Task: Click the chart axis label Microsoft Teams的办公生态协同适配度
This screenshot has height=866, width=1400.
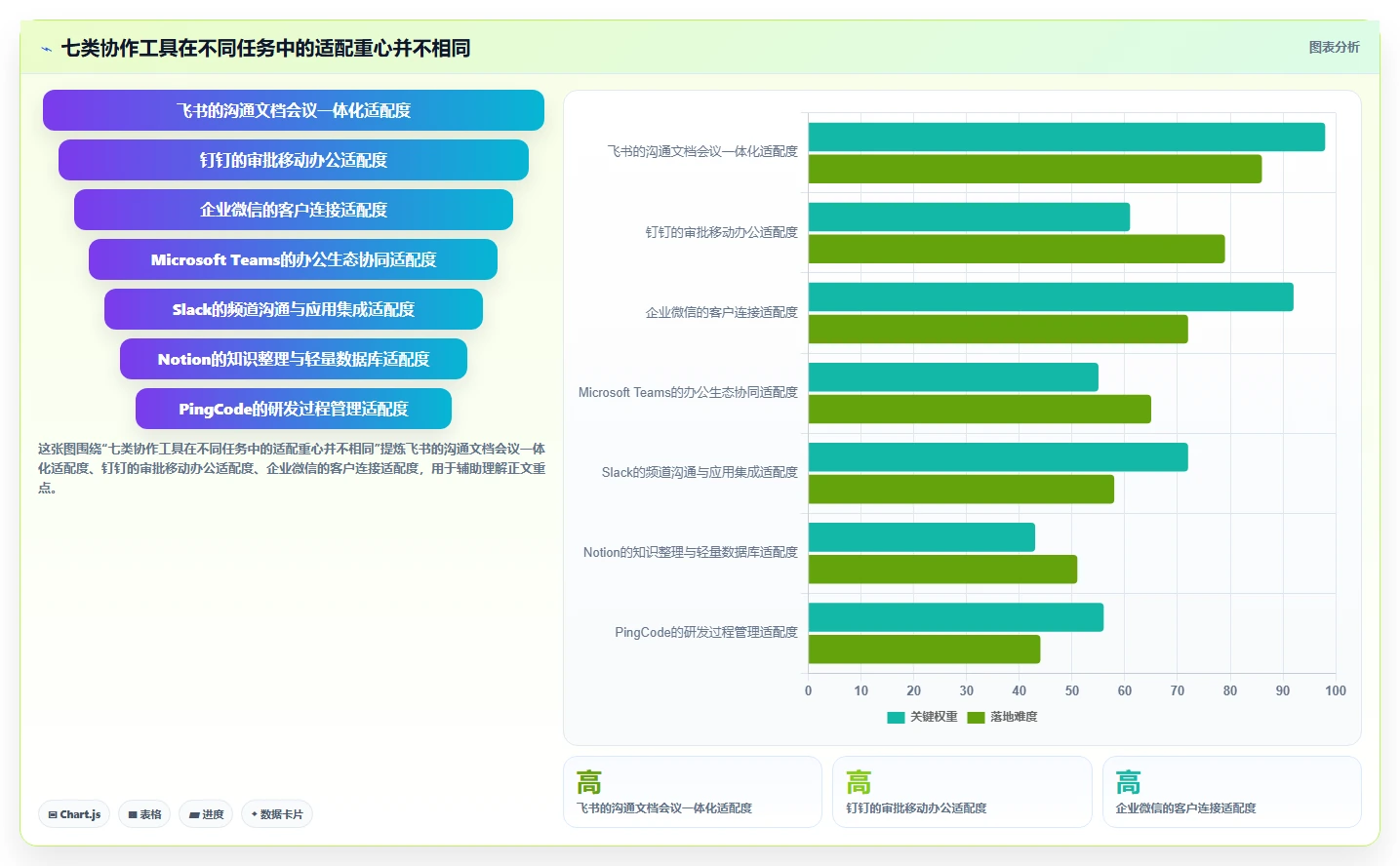Action: [x=688, y=392]
